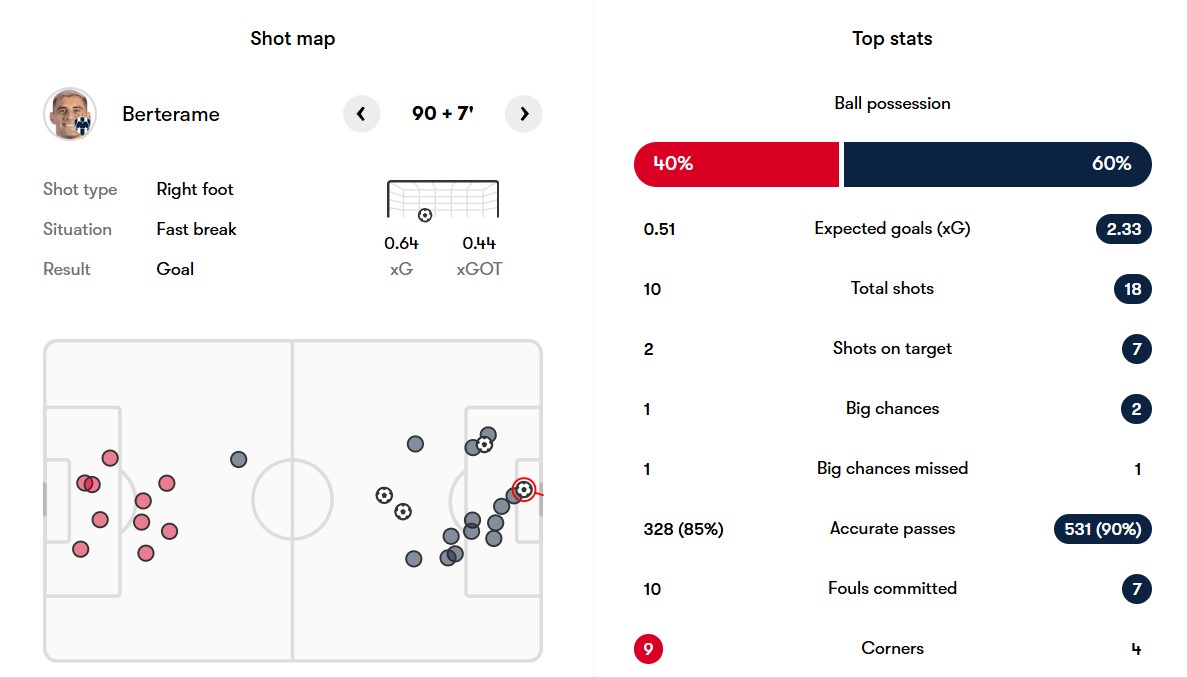1187x677 pixels.
Task: Open Berterame's player avatar
Action: pos(70,114)
